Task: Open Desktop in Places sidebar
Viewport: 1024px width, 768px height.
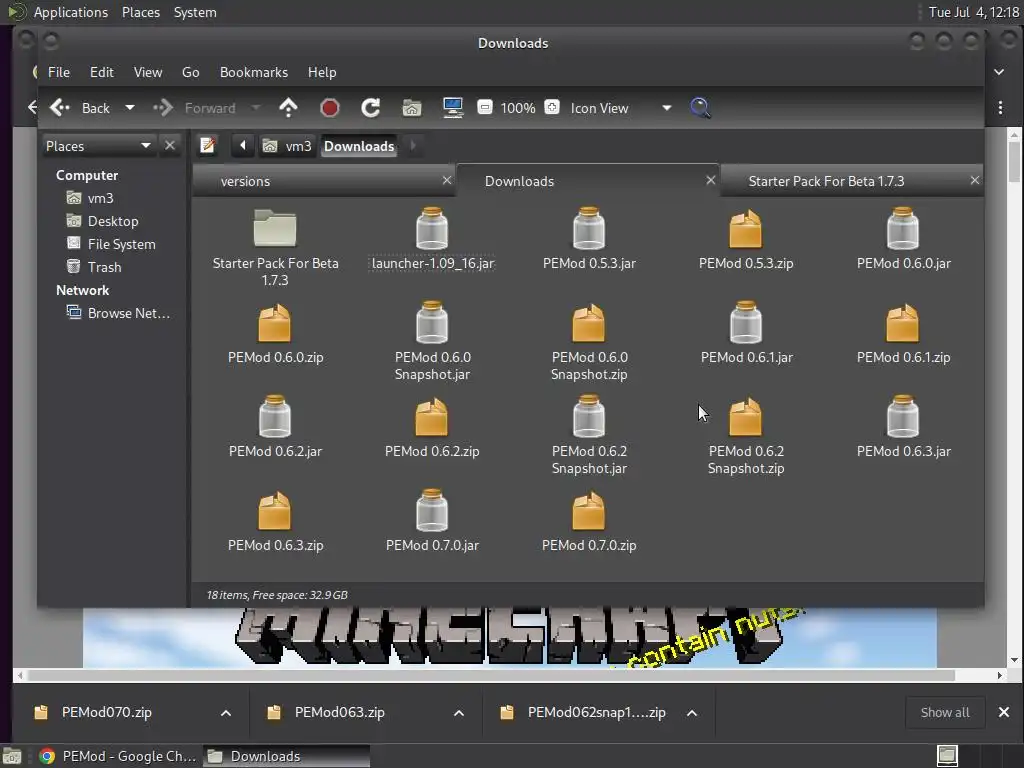Action: tap(112, 221)
